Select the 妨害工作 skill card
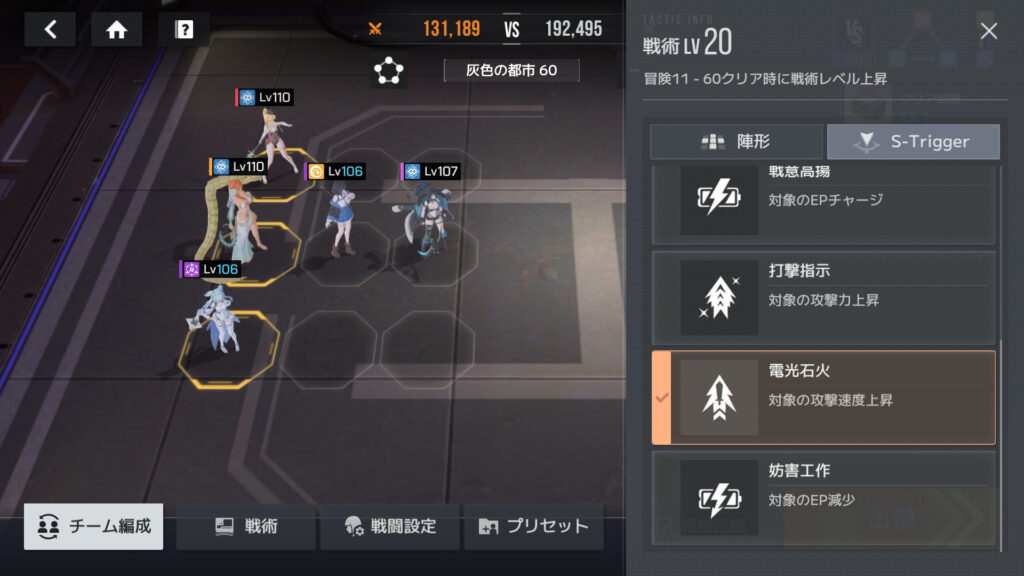 tap(824, 498)
